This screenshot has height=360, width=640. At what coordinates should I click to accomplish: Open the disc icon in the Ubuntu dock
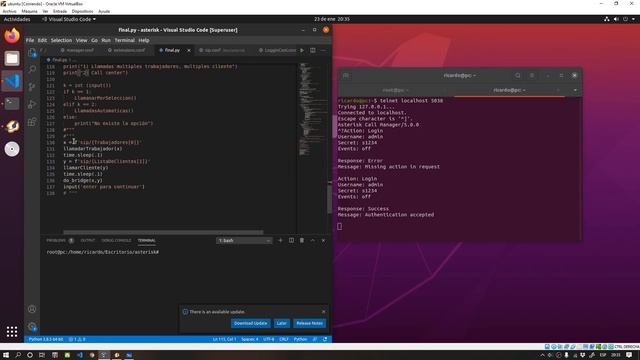[12, 149]
